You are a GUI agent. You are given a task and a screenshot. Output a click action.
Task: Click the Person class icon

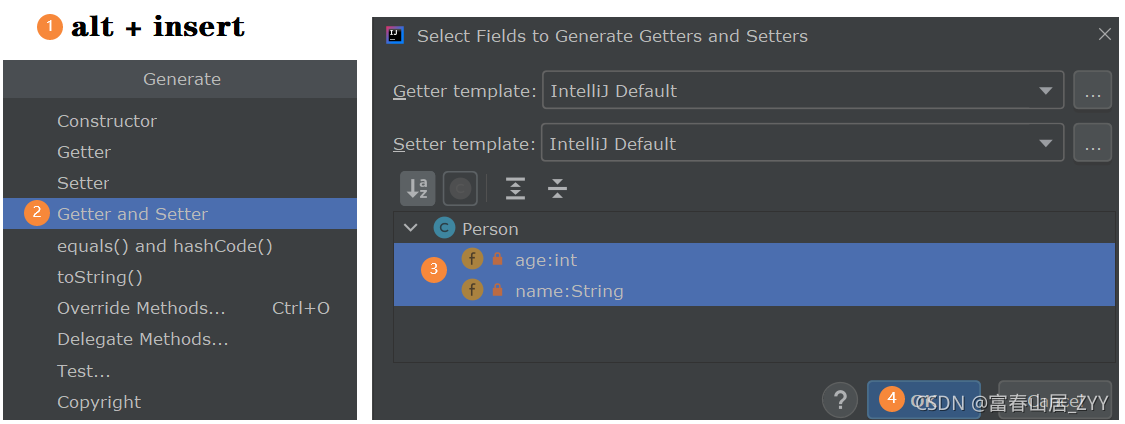click(x=444, y=228)
